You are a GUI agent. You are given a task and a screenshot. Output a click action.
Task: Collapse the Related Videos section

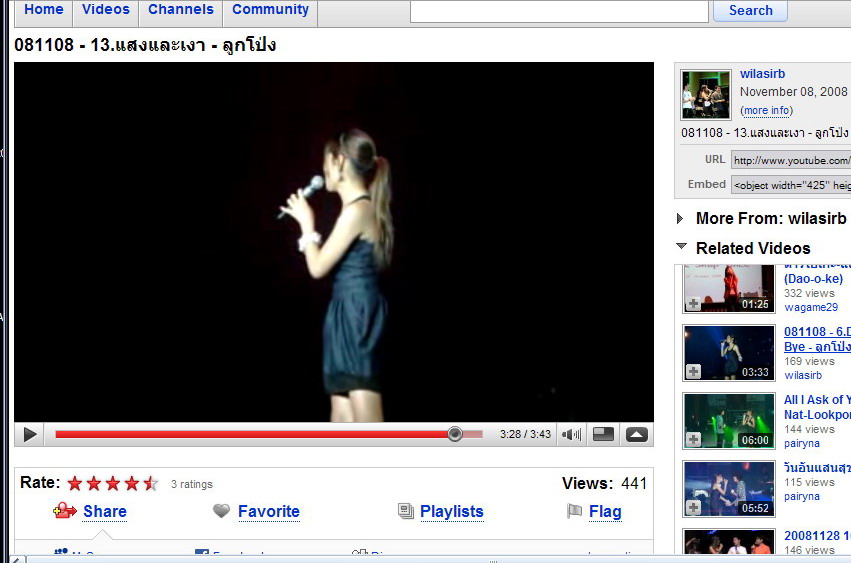682,246
